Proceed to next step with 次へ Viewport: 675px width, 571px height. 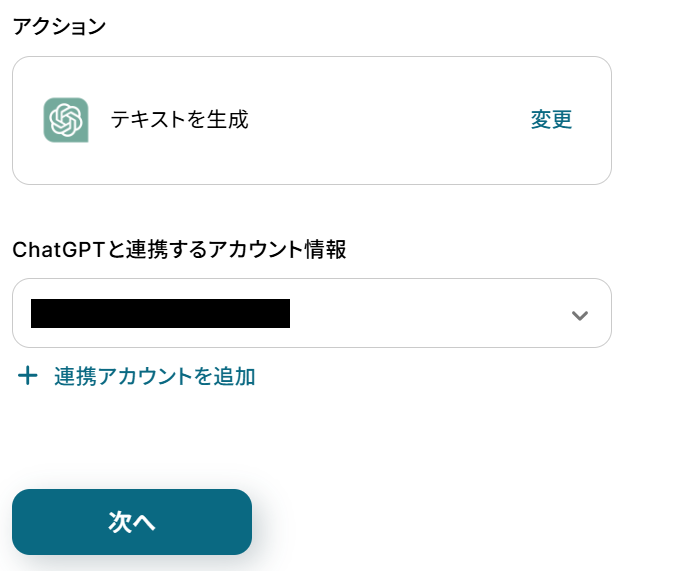point(131,522)
